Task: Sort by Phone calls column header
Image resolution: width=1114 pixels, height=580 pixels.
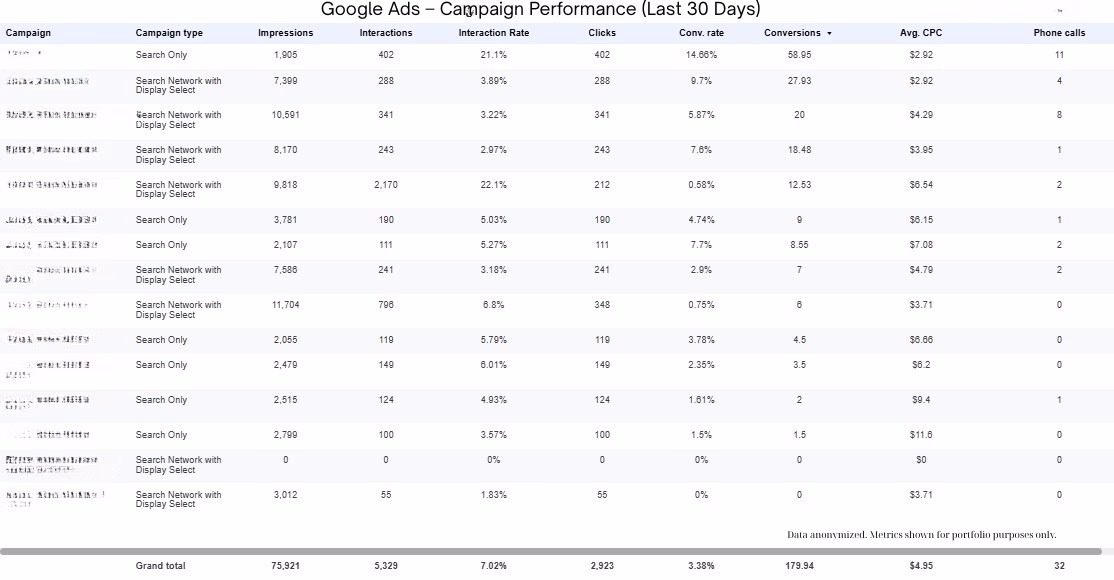Action: [1059, 33]
